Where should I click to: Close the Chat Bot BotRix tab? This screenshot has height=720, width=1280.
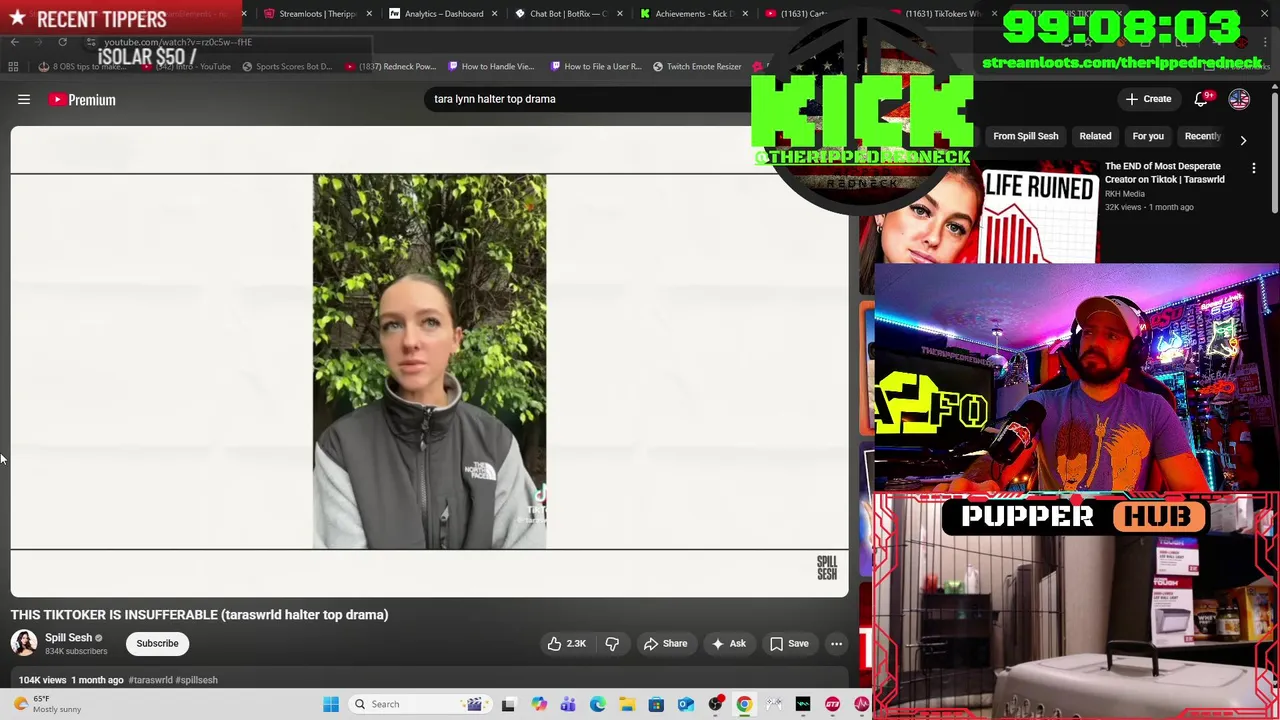[620, 14]
